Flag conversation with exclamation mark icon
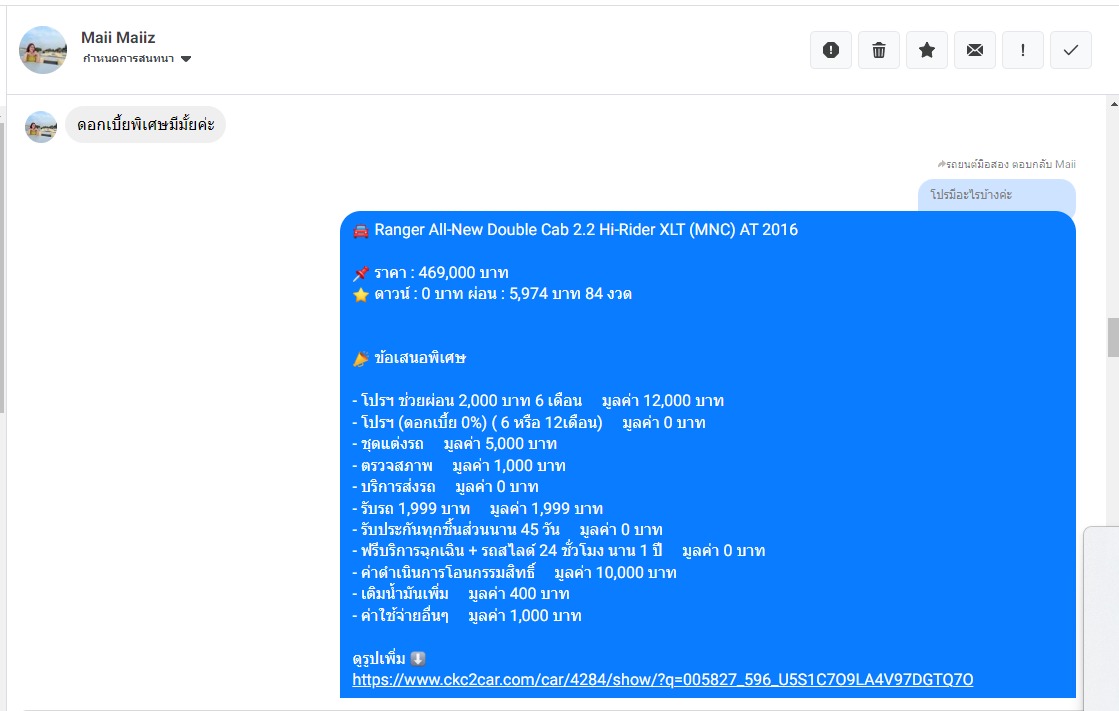The width and height of the screenshot is (1119, 711). pyautogui.click(x=1023, y=50)
